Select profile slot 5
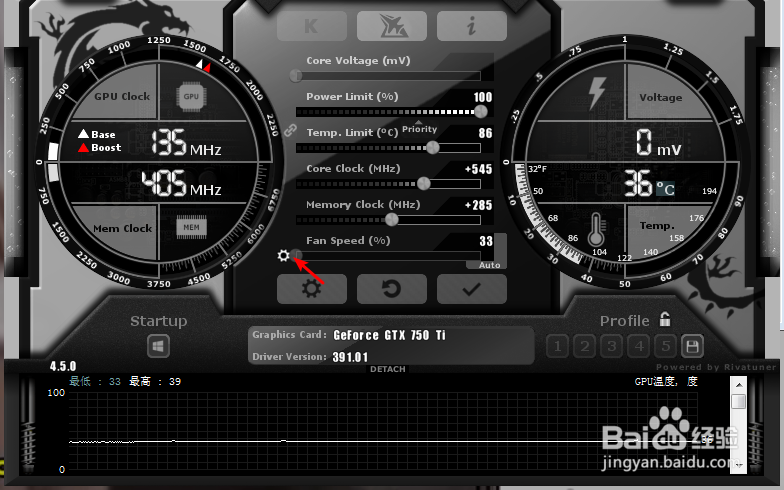Screen dimensions: 784x490 (x=666, y=346)
